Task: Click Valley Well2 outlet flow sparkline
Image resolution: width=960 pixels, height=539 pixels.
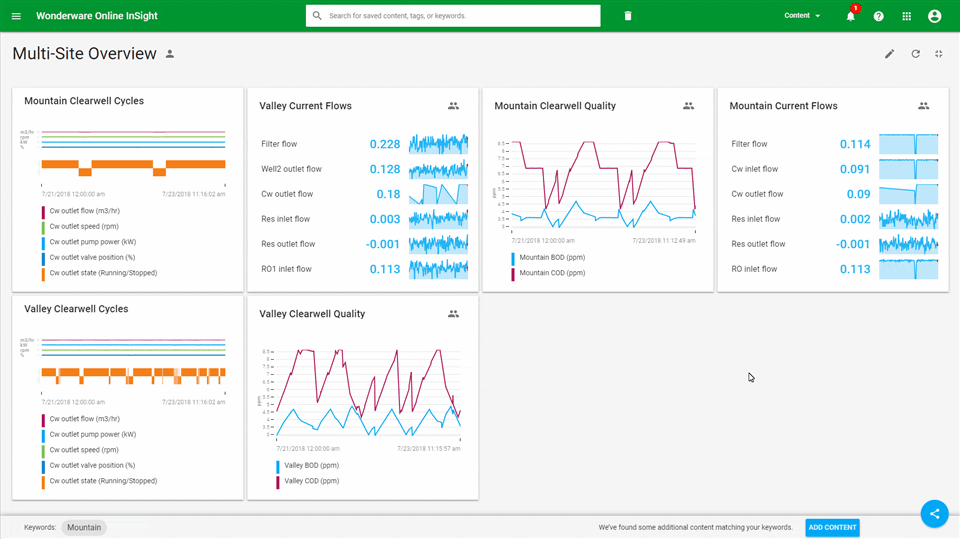Action: (x=438, y=169)
